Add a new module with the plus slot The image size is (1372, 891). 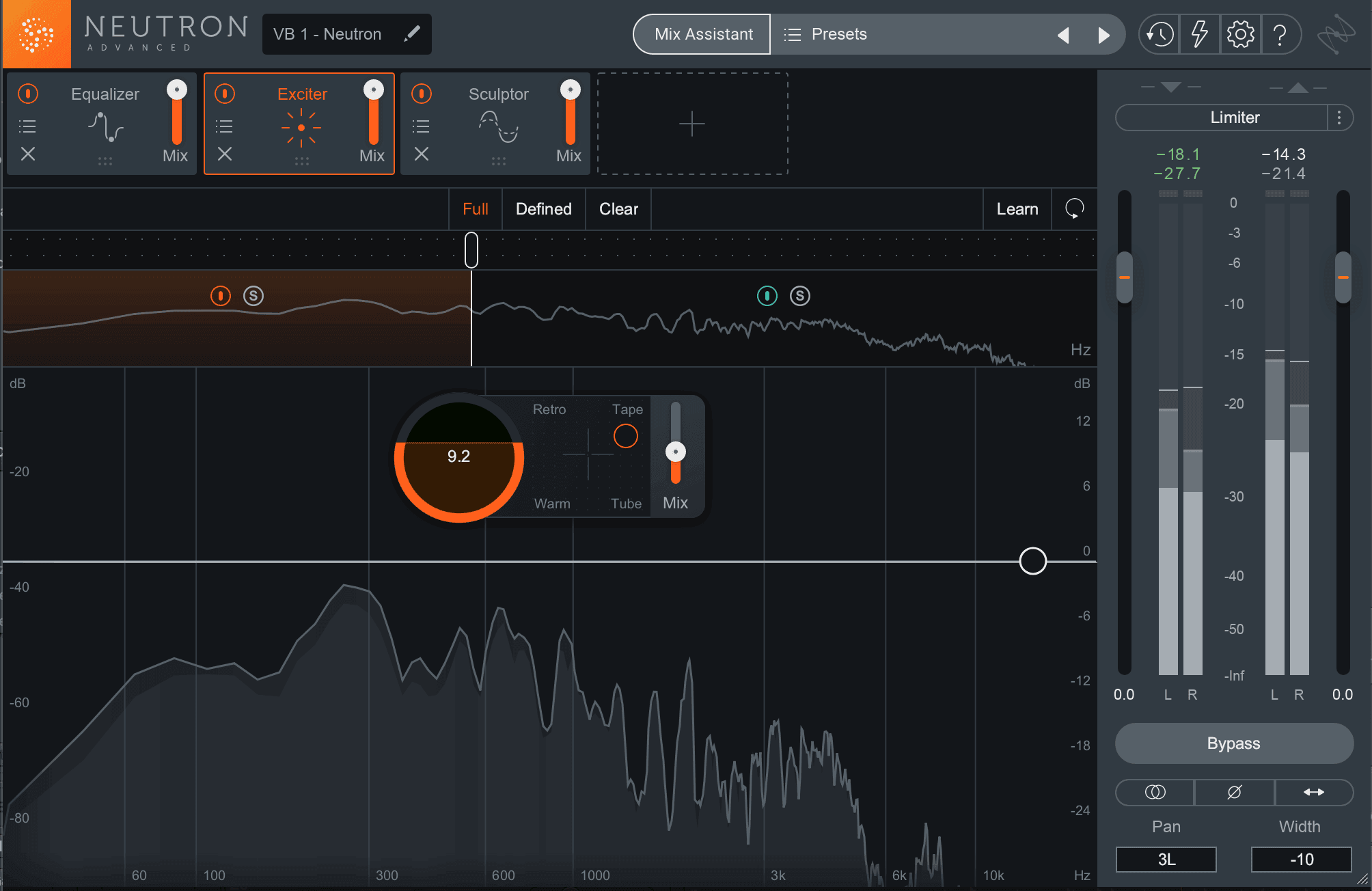[692, 124]
